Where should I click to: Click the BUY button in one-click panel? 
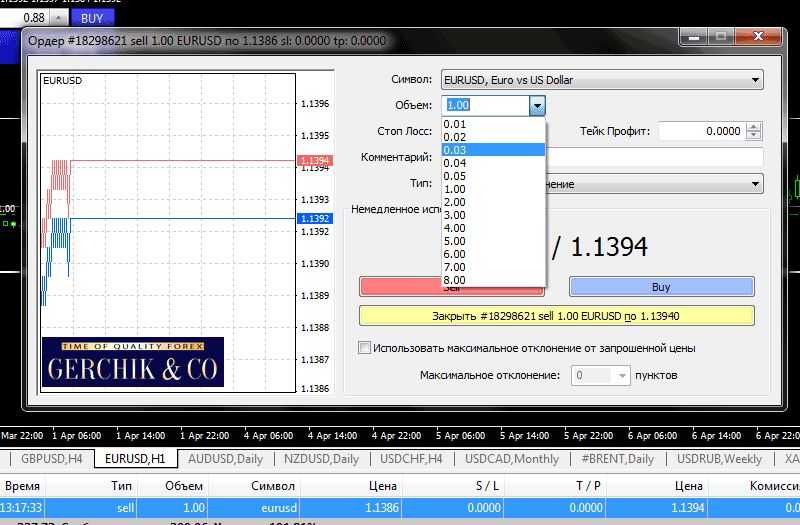click(x=92, y=18)
